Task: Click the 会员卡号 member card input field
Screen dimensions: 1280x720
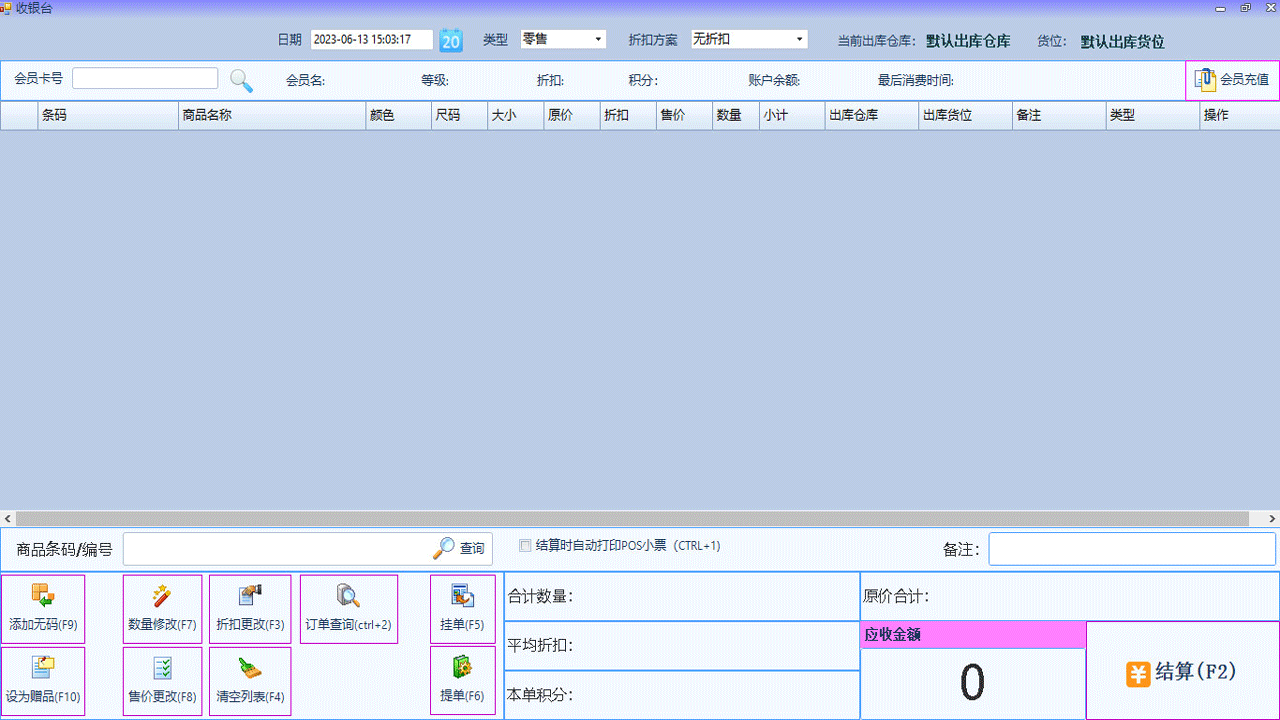Action: click(x=144, y=77)
